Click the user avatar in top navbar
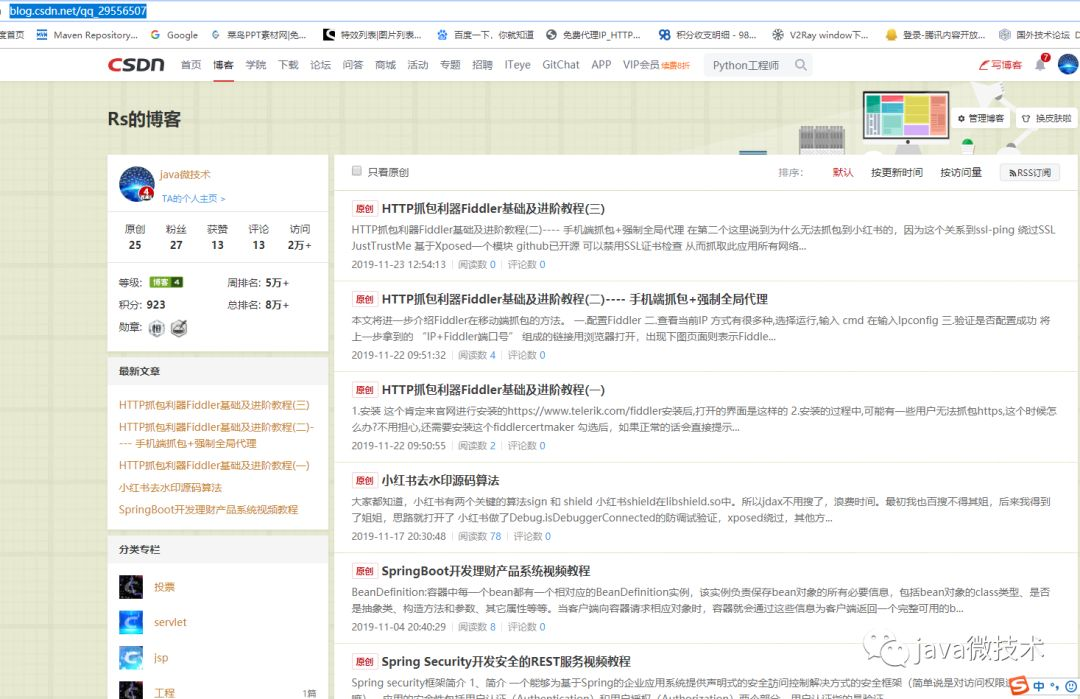 point(1067,63)
